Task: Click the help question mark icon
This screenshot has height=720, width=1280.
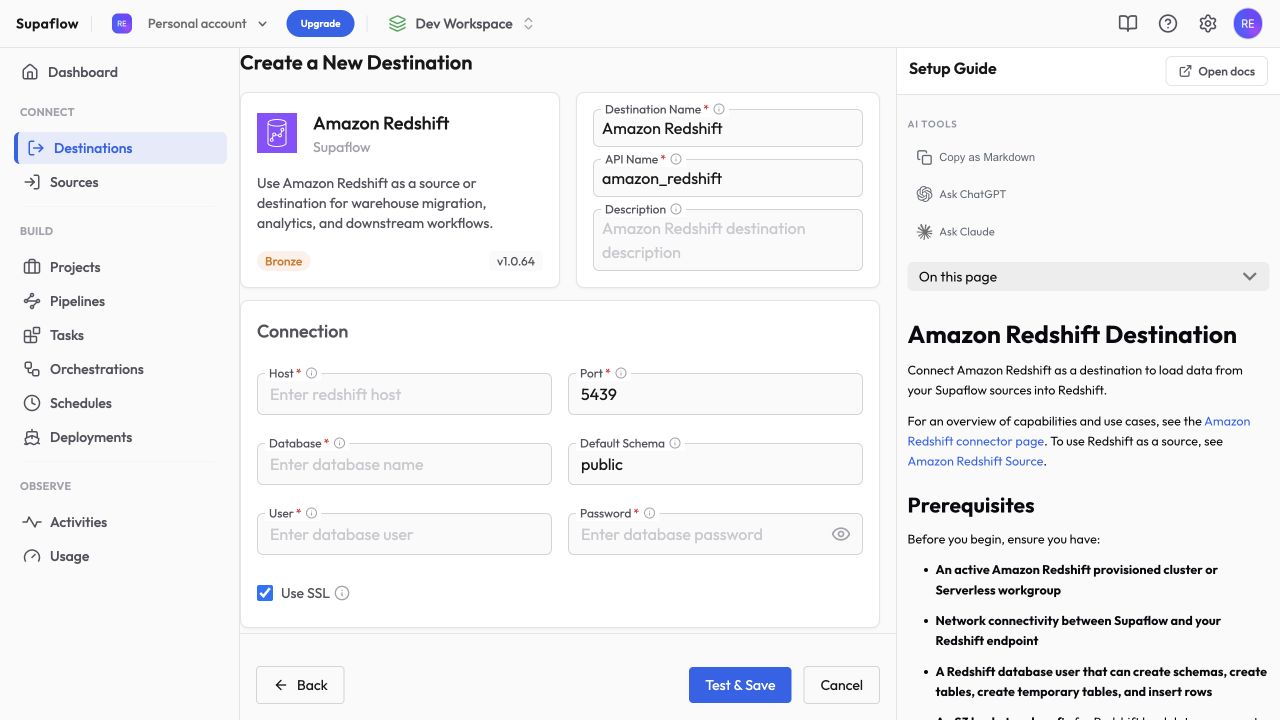Action: 1168,23
